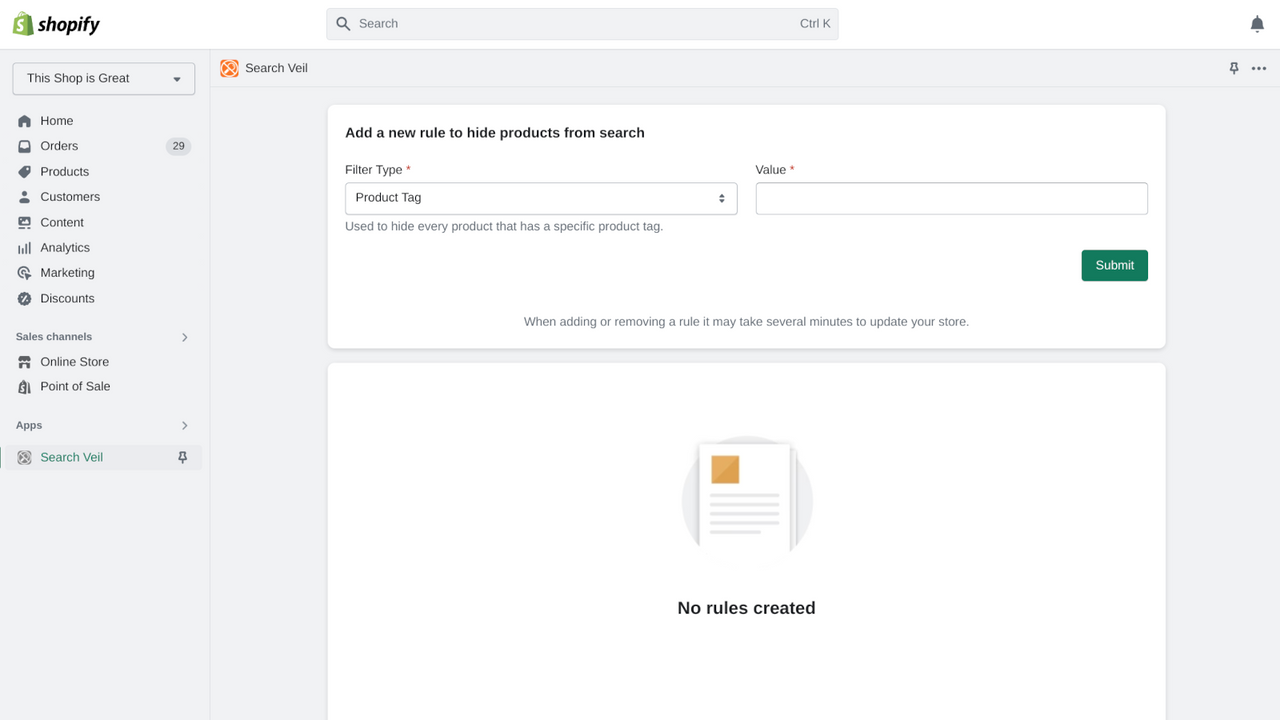Click the Customers person icon
Image resolution: width=1280 pixels, height=720 pixels.
point(25,197)
